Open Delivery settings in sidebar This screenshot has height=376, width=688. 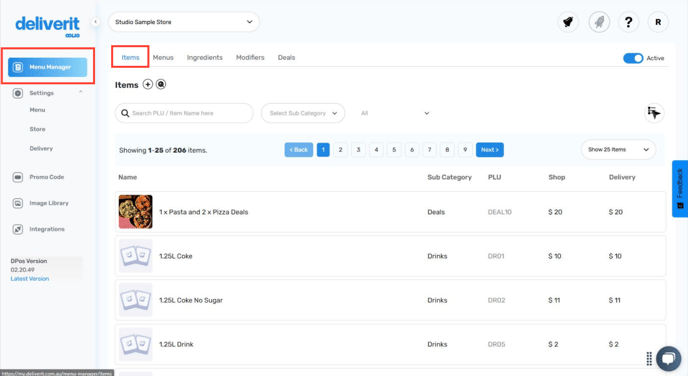pyautogui.click(x=41, y=149)
